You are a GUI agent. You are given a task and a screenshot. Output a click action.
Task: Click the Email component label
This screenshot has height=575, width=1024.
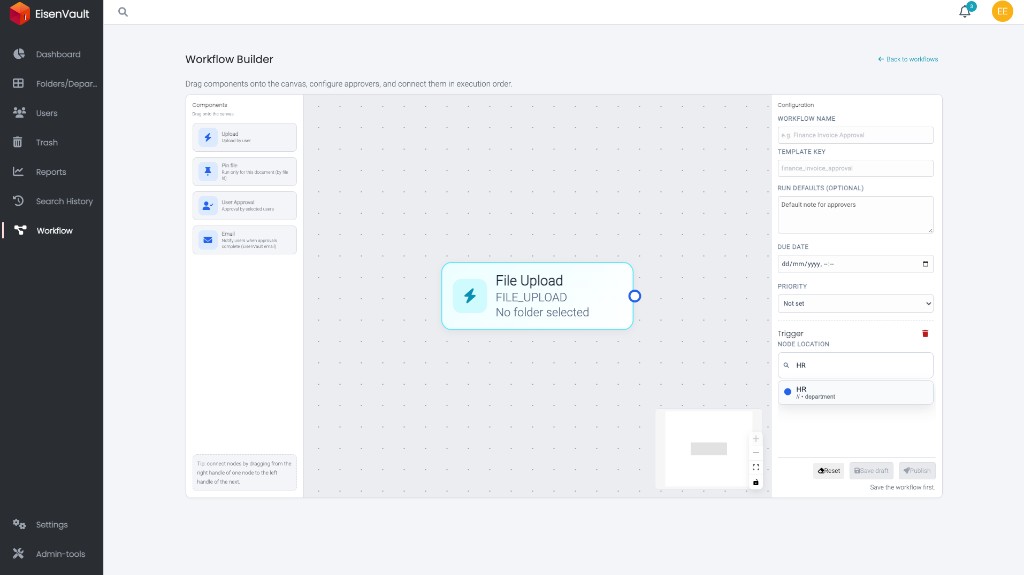tap(228, 233)
